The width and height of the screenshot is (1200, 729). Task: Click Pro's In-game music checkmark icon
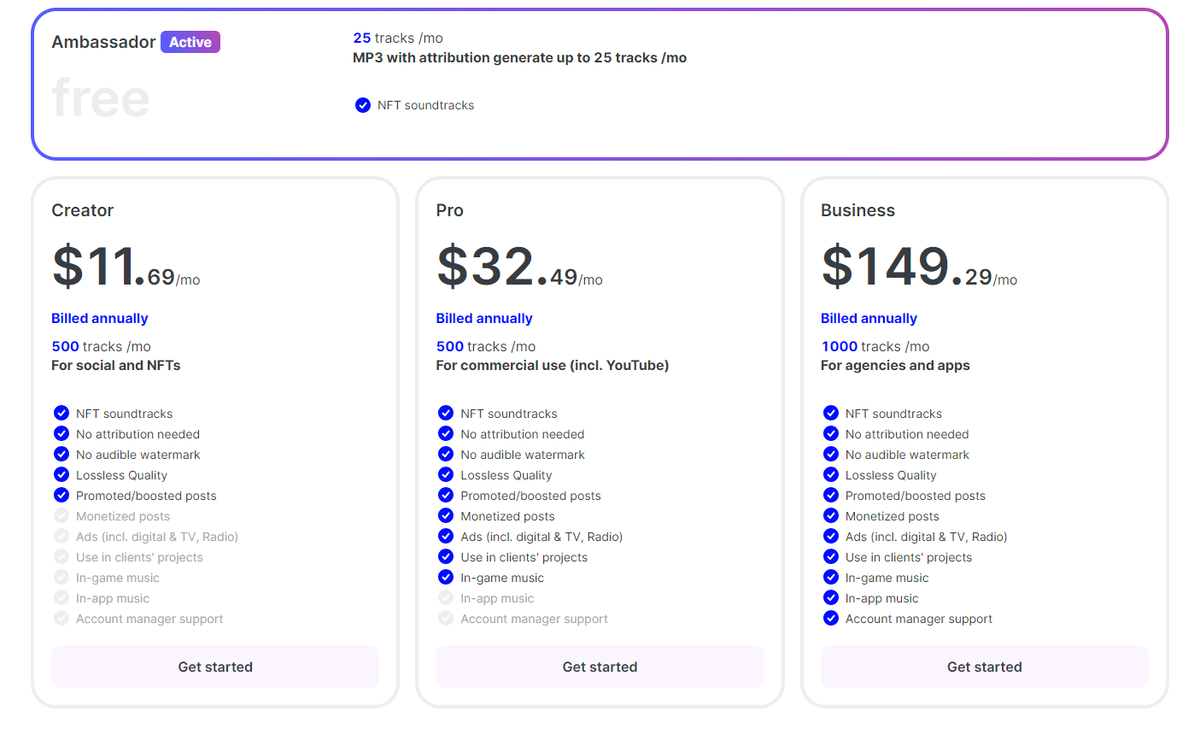[x=446, y=578]
